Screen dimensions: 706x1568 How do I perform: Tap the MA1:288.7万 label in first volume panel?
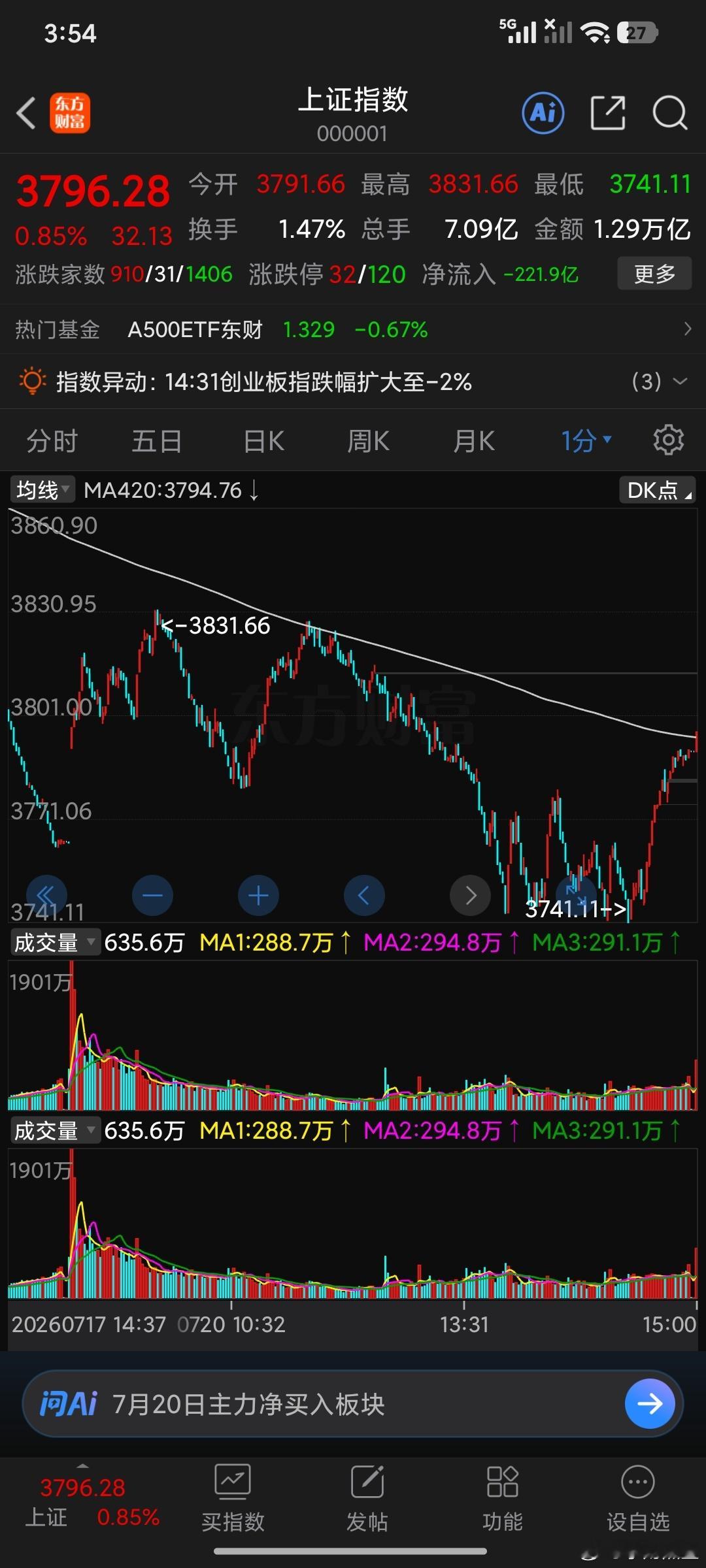pyautogui.click(x=275, y=942)
